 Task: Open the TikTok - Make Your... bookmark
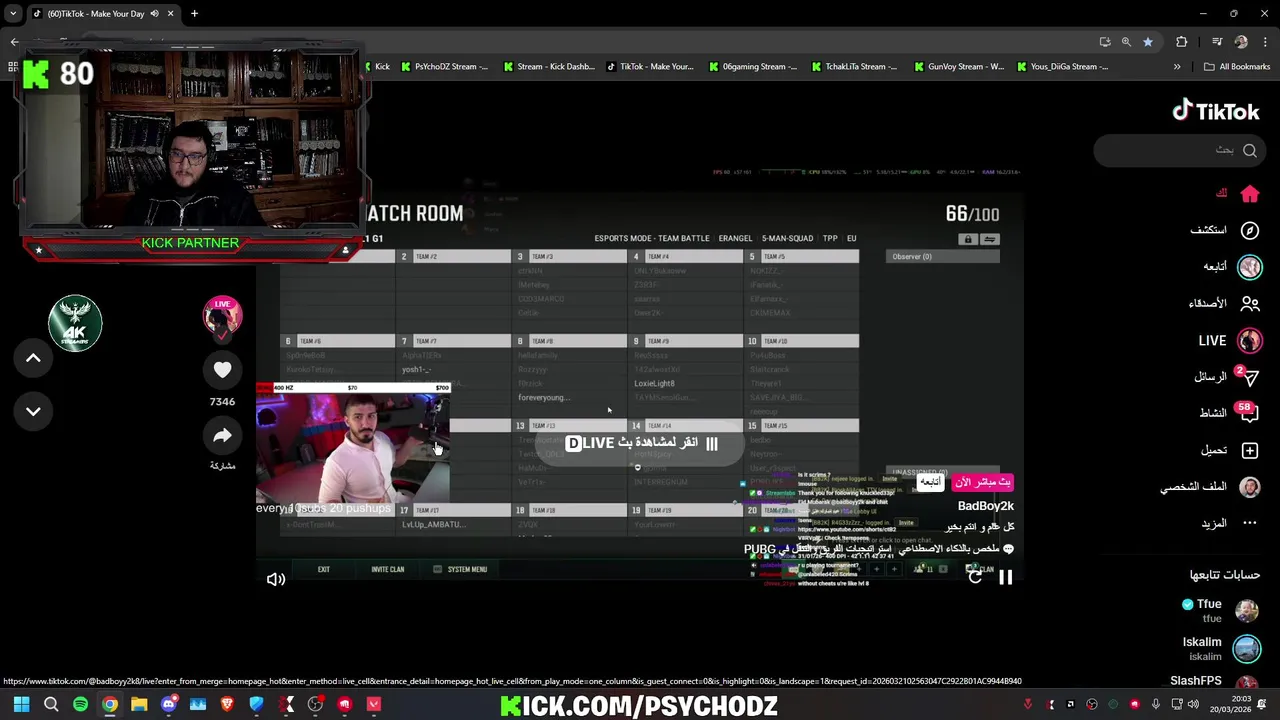pyautogui.click(x=650, y=67)
